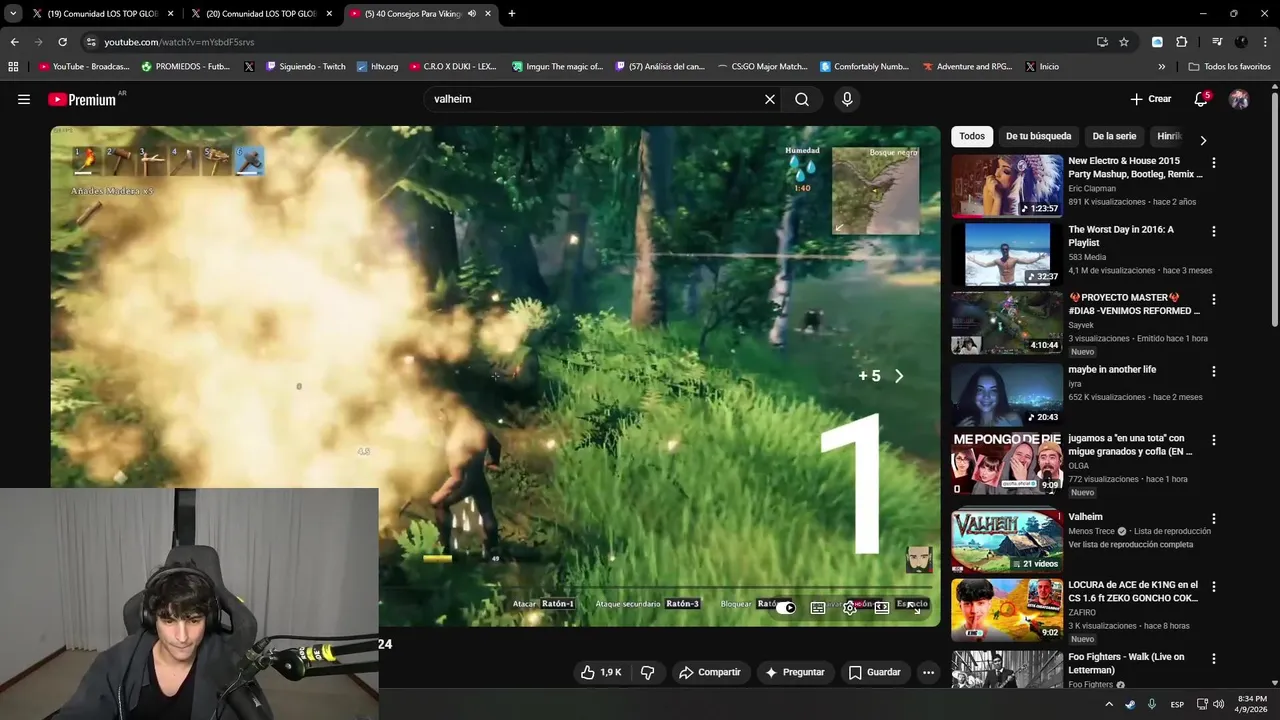Open options for PROYECTO MASTER video
Viewport: 1280px width, 720px height.
pyautogui.click(x=1214, y=299)
